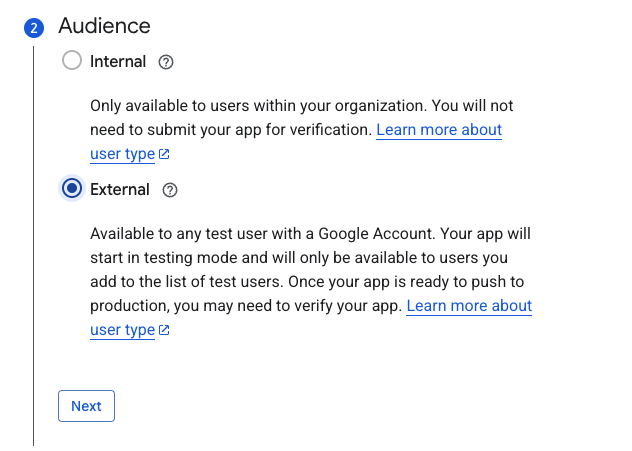Viewport: 632px width, 451px height.
Task: Open 'Learn more about' link in External section
Action: tap(469, 306)
